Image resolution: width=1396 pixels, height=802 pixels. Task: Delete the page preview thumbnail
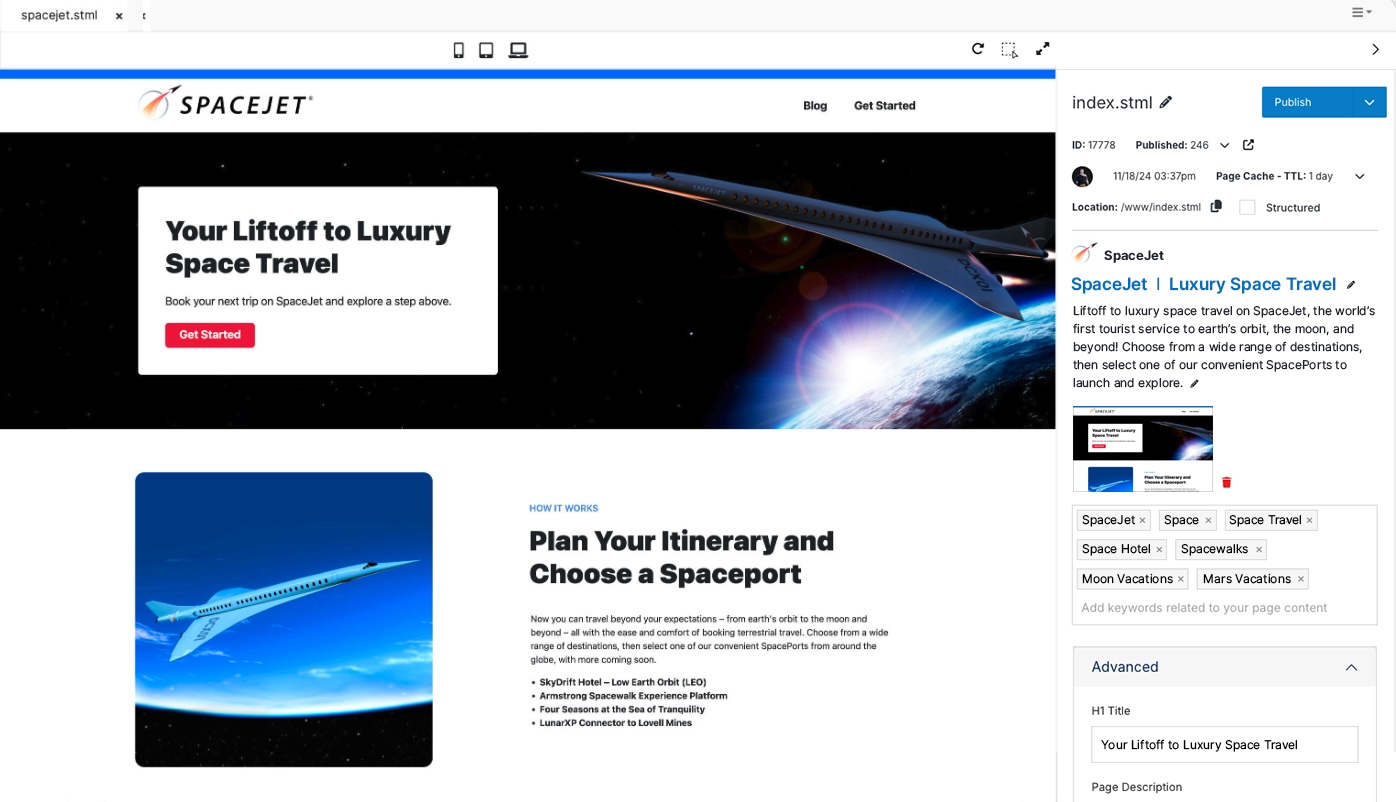pos(1226,483)
